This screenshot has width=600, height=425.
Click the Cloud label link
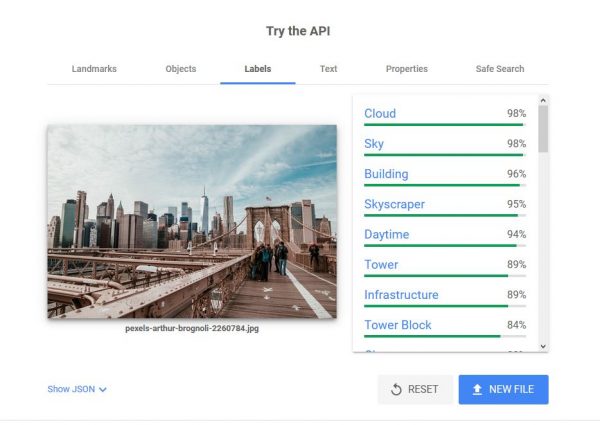tap(380, 114)
